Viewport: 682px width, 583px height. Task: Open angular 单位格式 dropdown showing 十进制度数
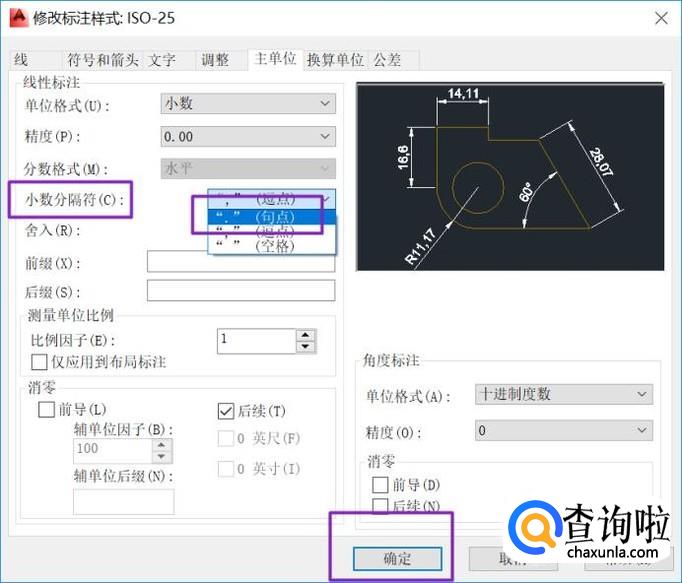(564, 394)
